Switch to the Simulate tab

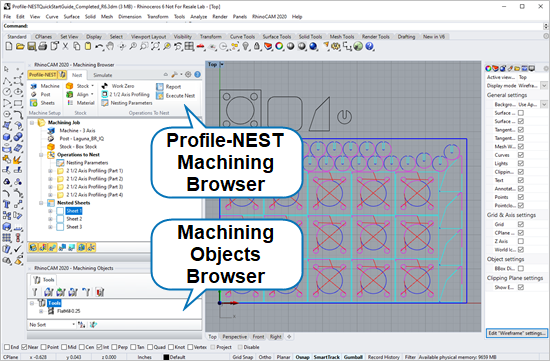click(x=103, y=75)
